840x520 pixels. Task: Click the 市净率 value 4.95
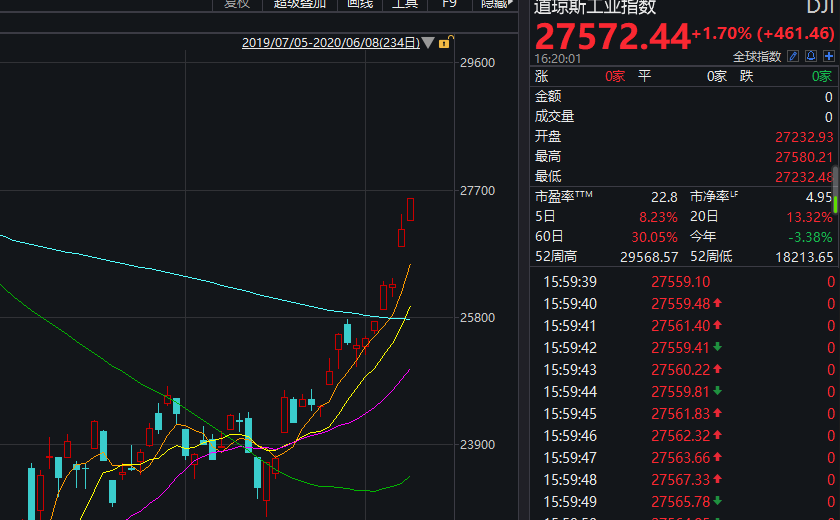click(x=819, y=197)
